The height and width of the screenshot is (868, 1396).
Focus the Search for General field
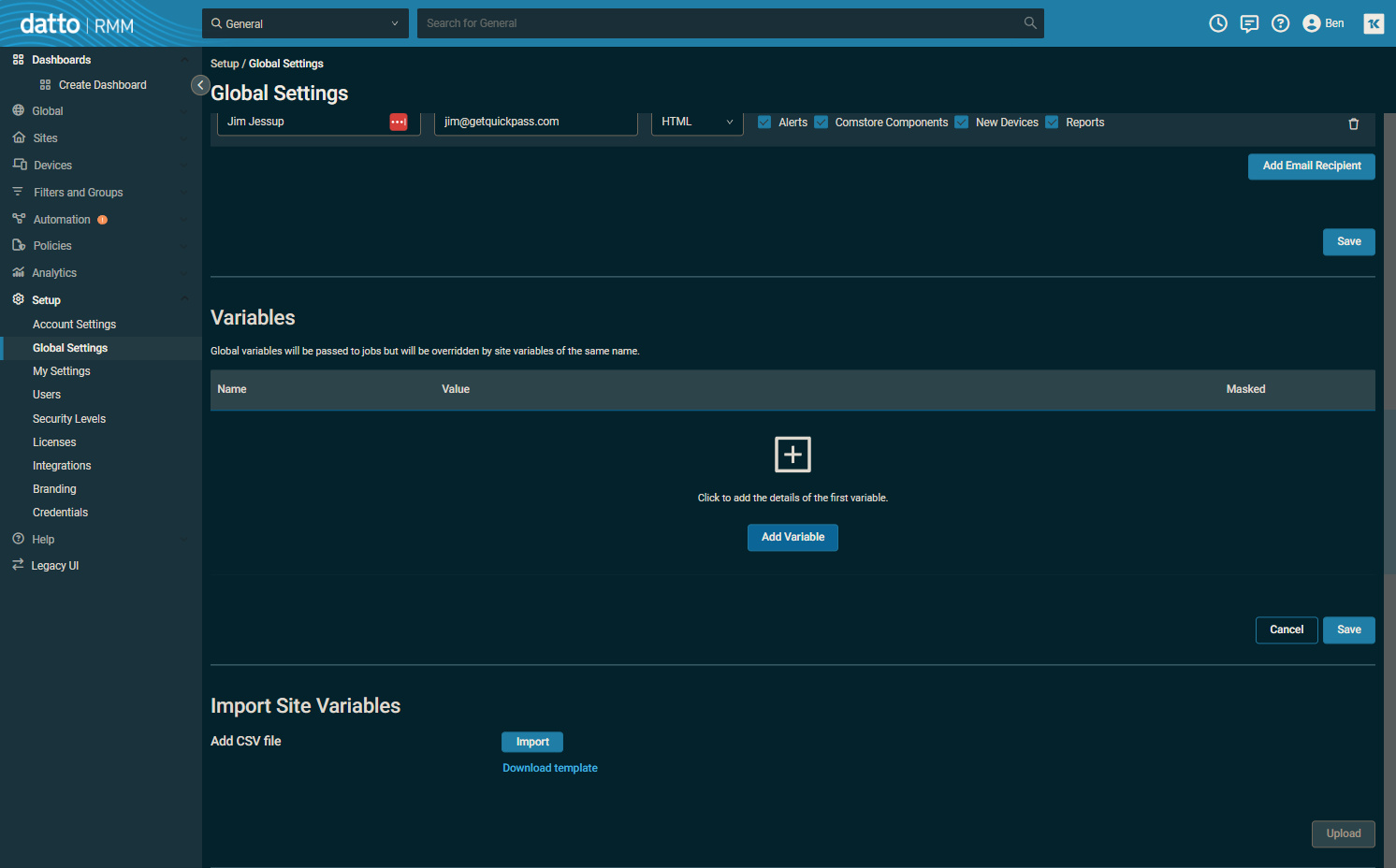coord(720,23)
